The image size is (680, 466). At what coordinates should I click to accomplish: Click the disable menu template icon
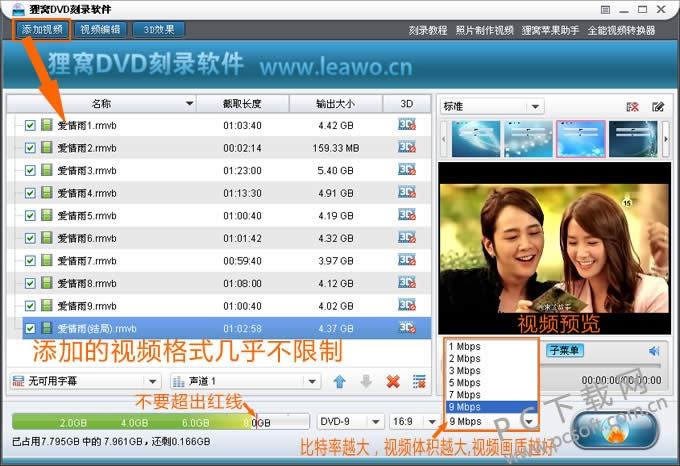[x=632, y=106]
